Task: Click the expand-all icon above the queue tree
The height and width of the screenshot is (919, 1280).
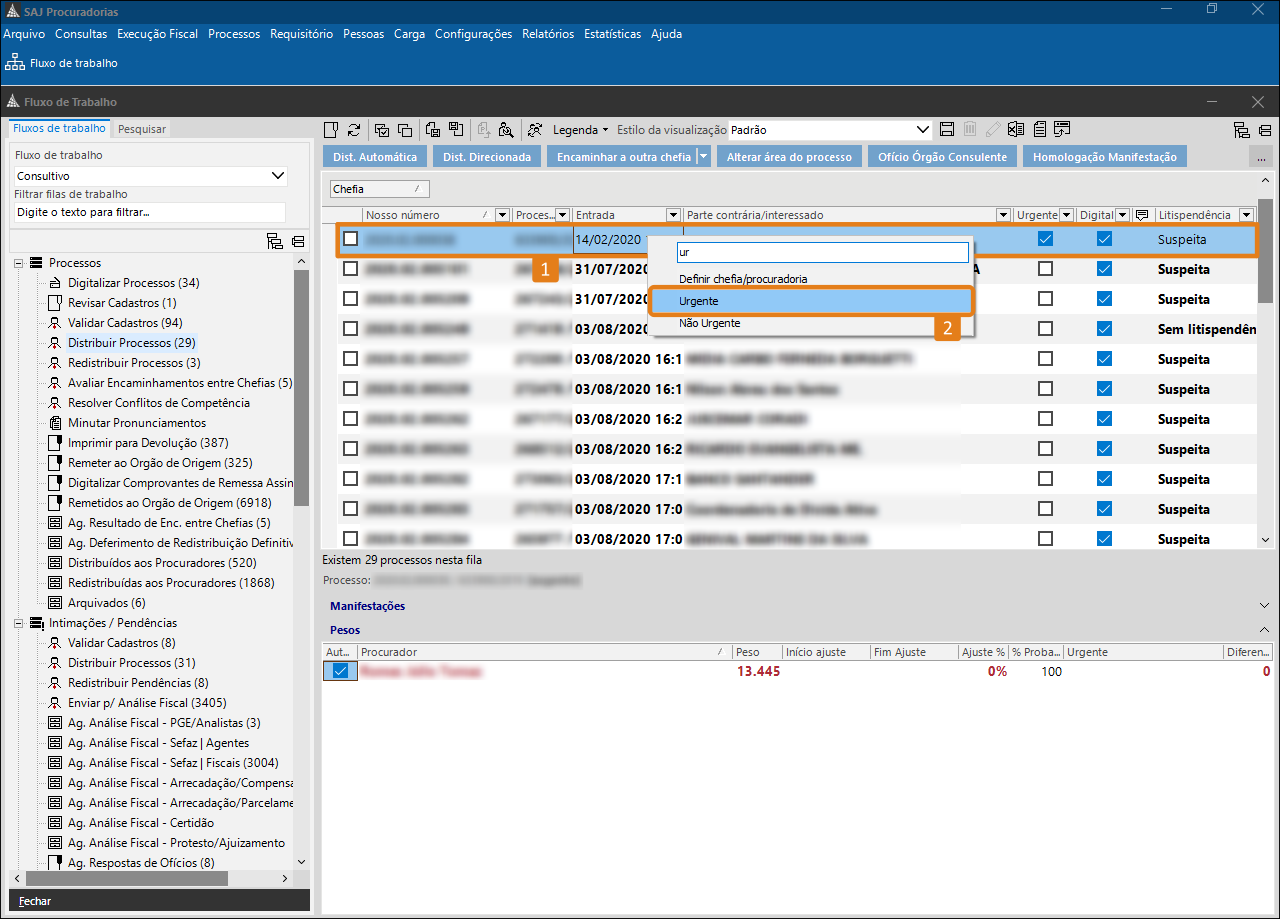Action: coord(275,241)
